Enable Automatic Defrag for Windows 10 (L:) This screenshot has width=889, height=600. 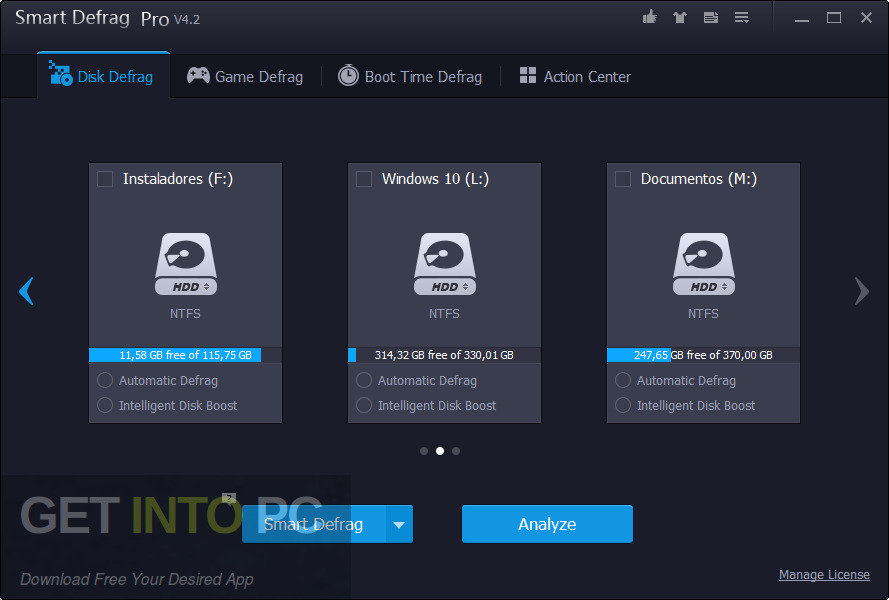pyautogui.click(x=364, y=380)
